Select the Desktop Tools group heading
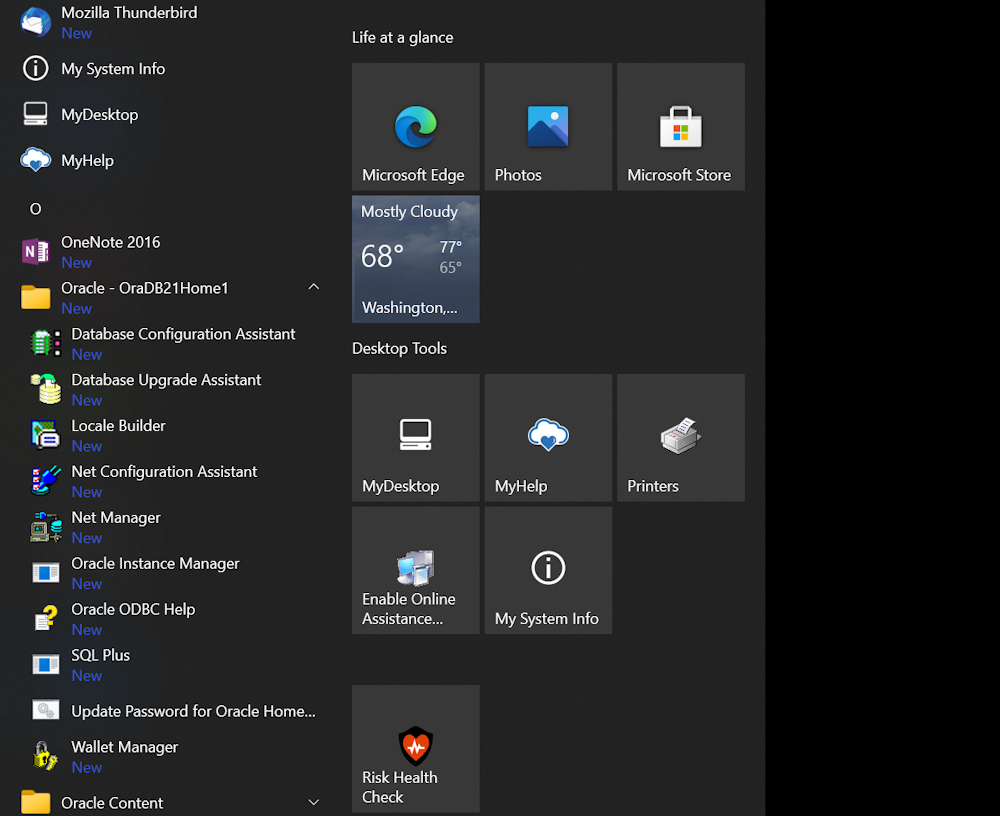The image size is (1000, 816). point(399,349)
